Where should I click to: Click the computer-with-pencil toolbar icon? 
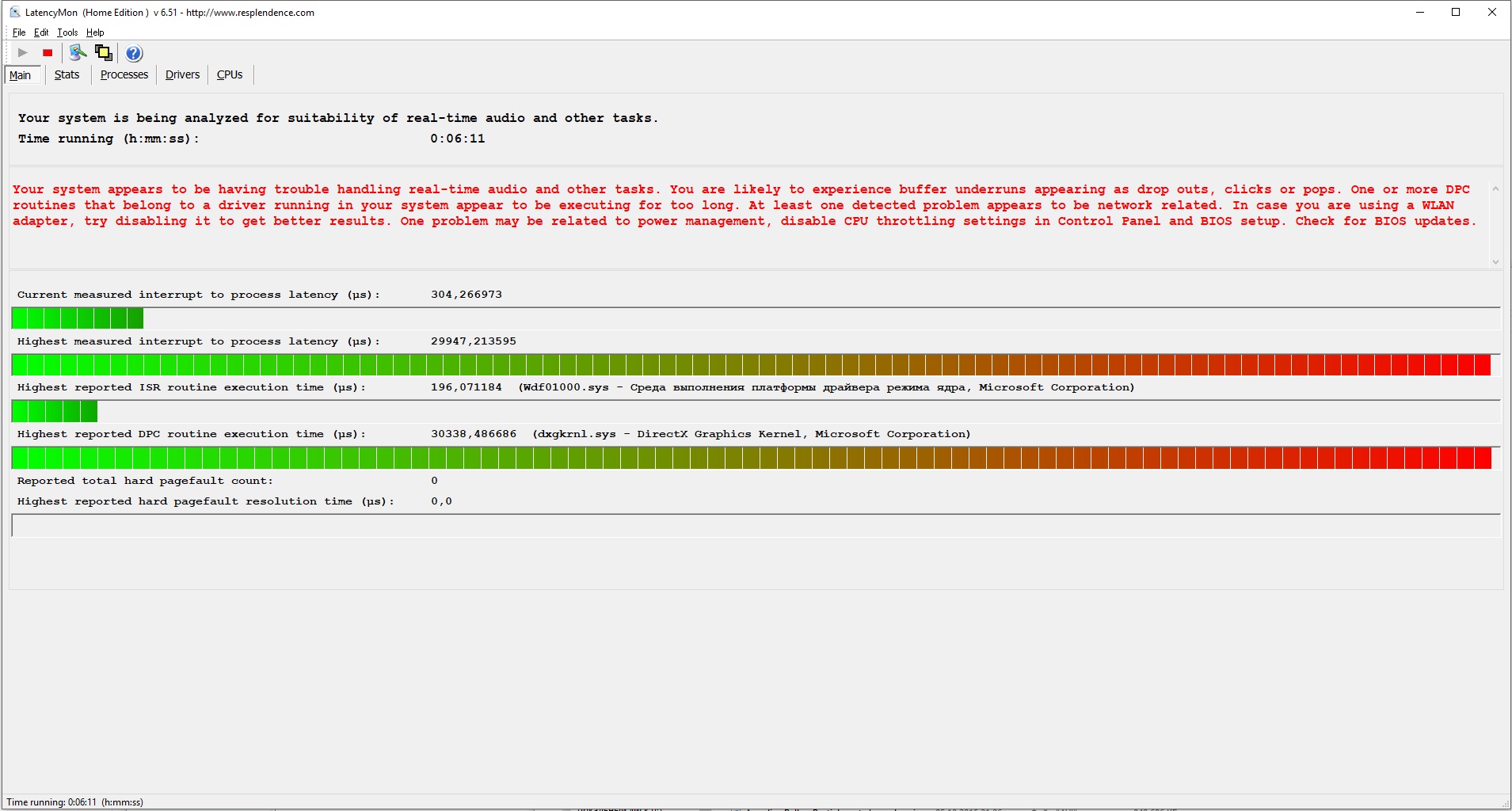78,53
